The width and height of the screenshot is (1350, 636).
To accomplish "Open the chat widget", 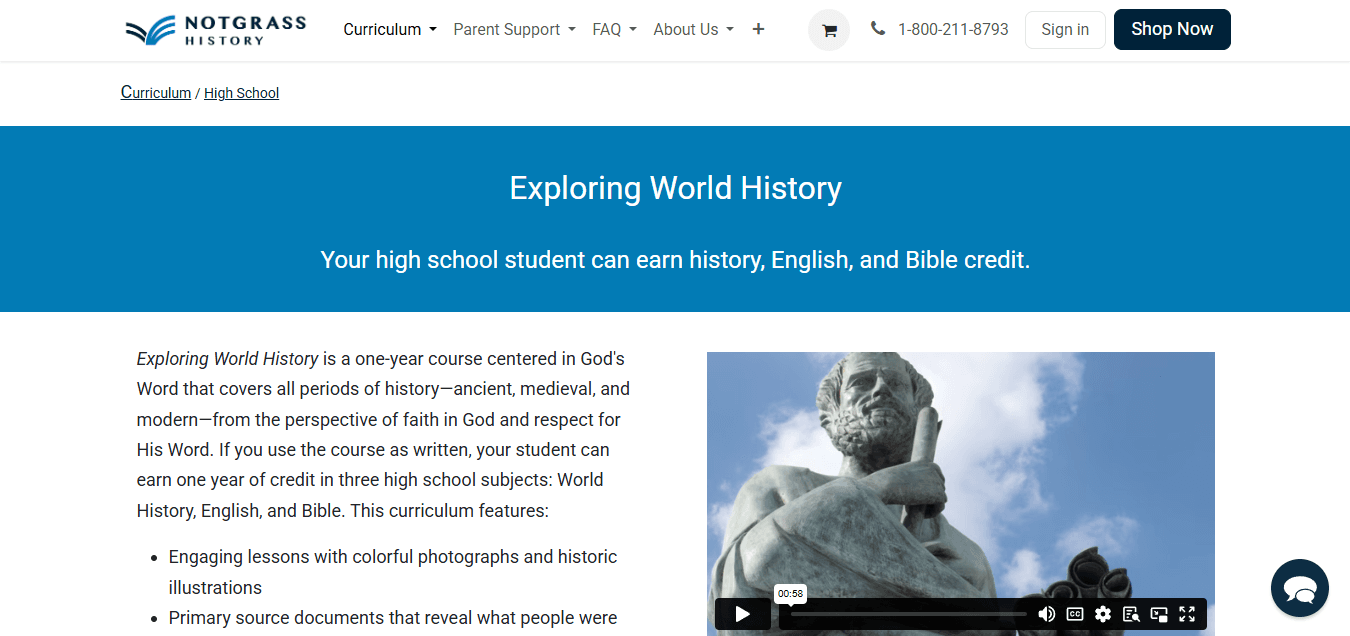I will coord(1299,588).
